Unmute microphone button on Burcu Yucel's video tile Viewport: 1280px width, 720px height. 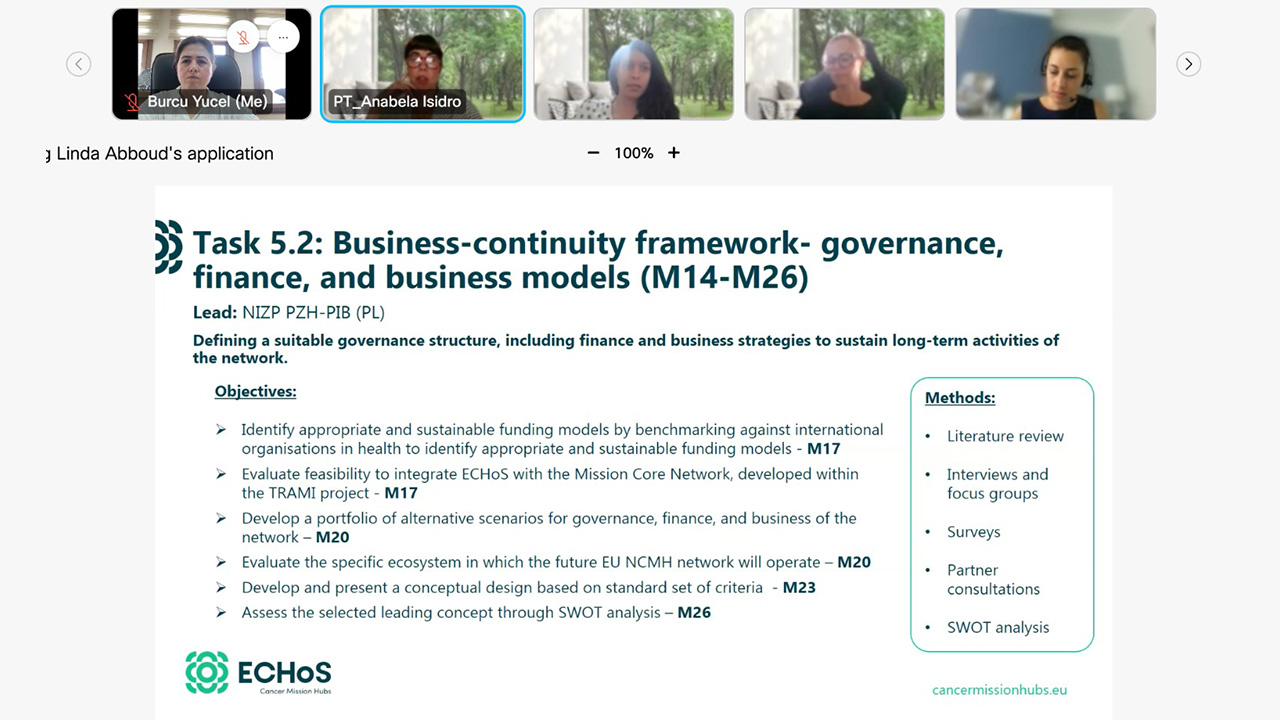242,37
